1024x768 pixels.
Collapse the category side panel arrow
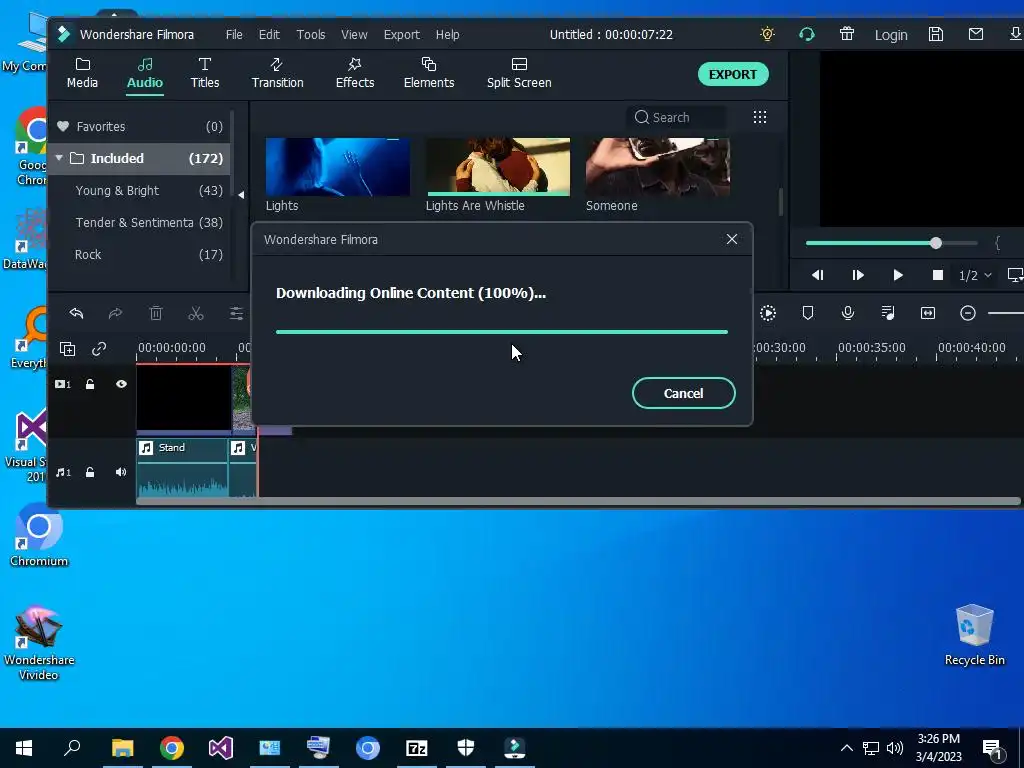(241, 195)
